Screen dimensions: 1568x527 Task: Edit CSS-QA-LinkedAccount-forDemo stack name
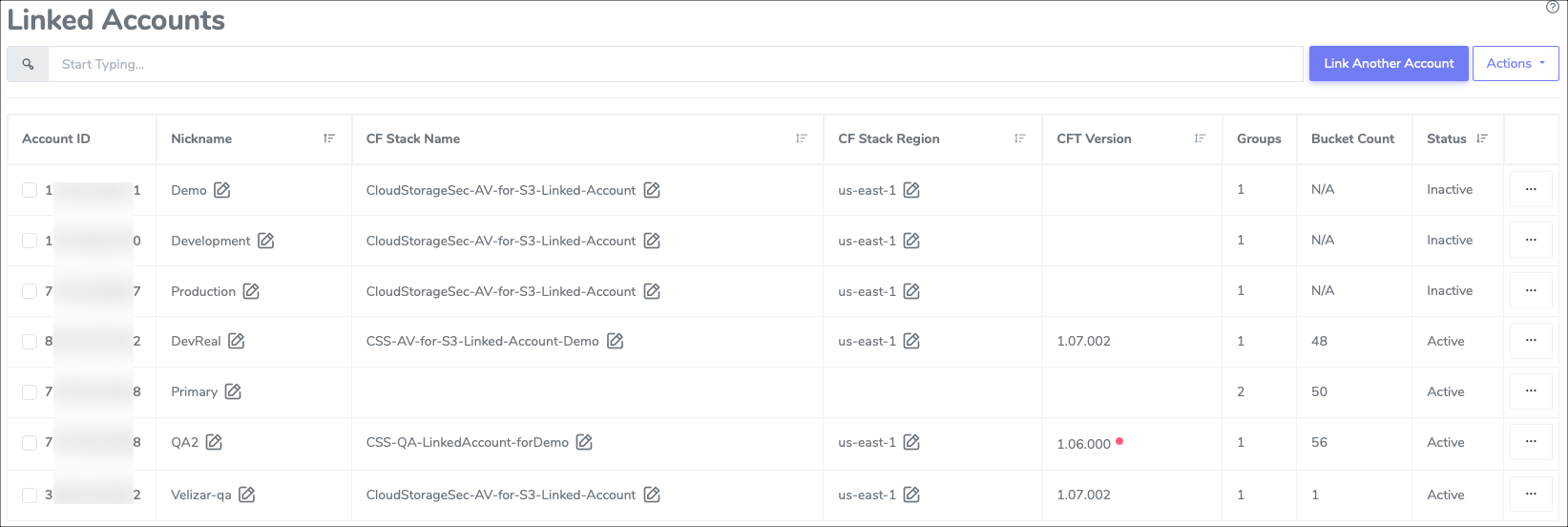(585, 442)
